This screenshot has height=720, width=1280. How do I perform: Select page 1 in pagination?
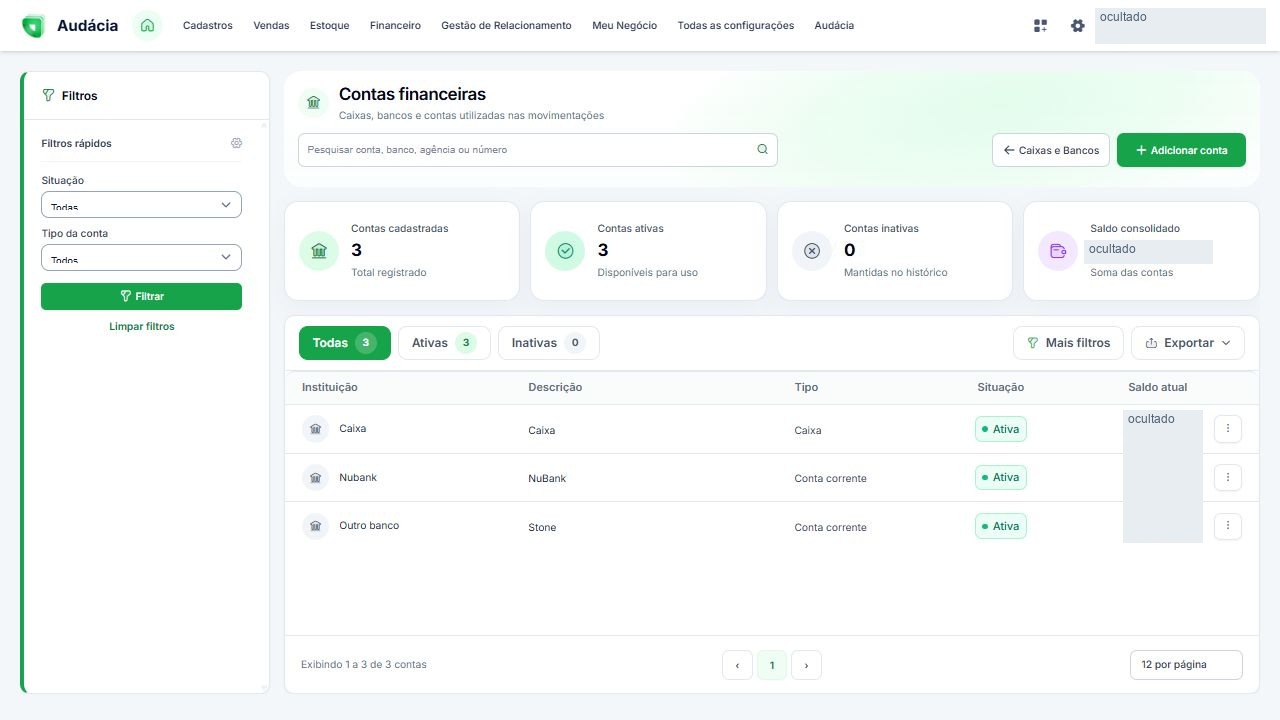tap(772, 665)
